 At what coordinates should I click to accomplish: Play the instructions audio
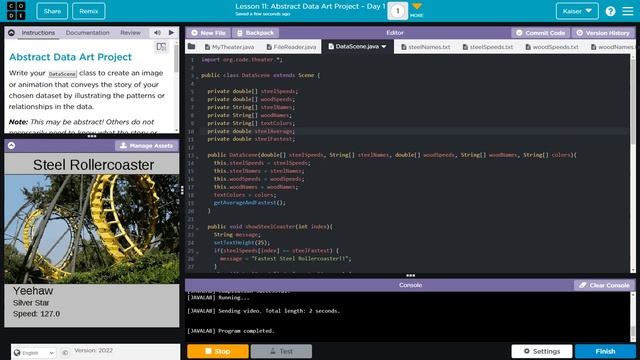pos(171,33)
